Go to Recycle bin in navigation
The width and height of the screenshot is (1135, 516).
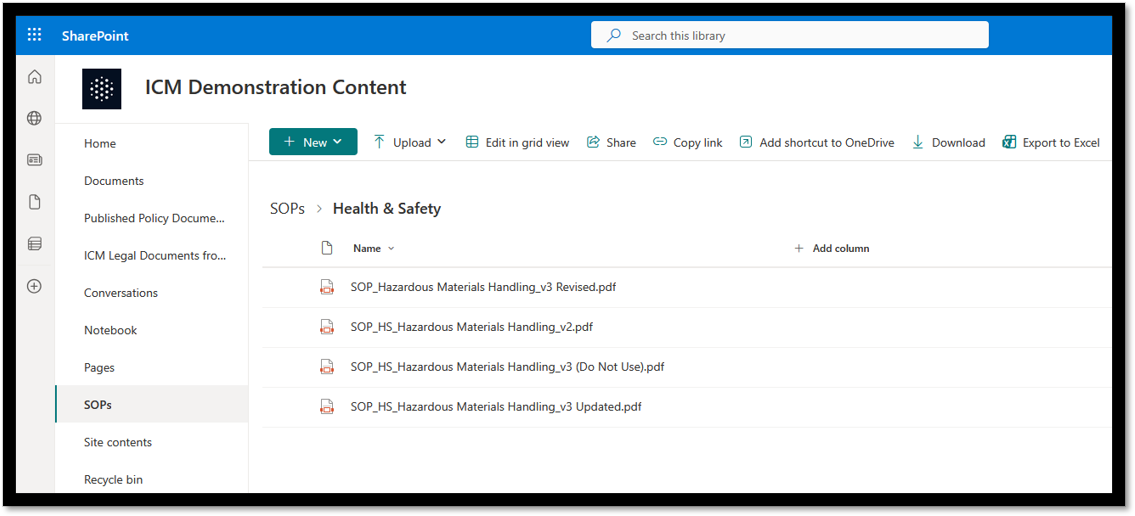113,480
